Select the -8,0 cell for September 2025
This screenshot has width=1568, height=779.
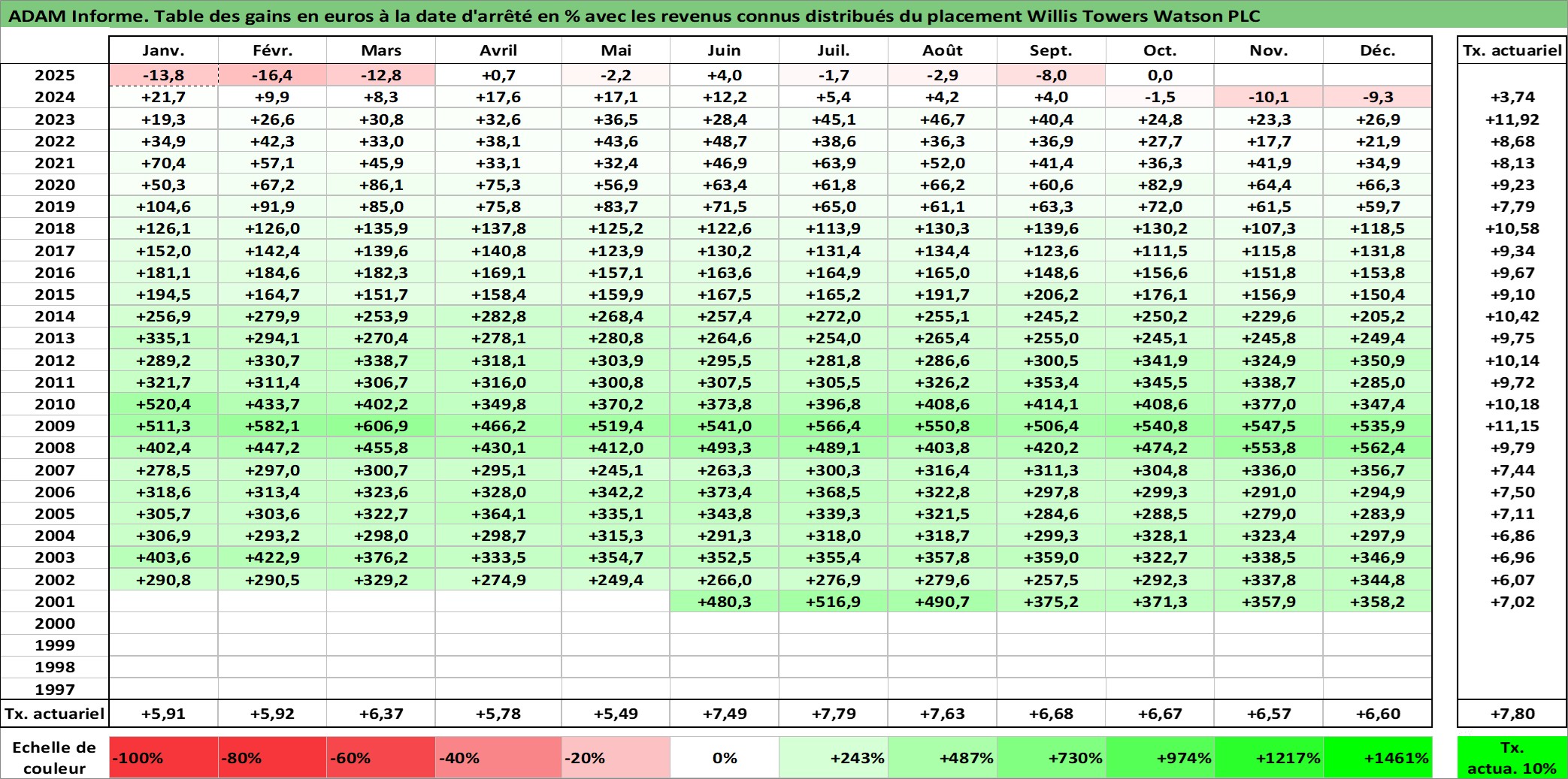tap(1051, 75)
